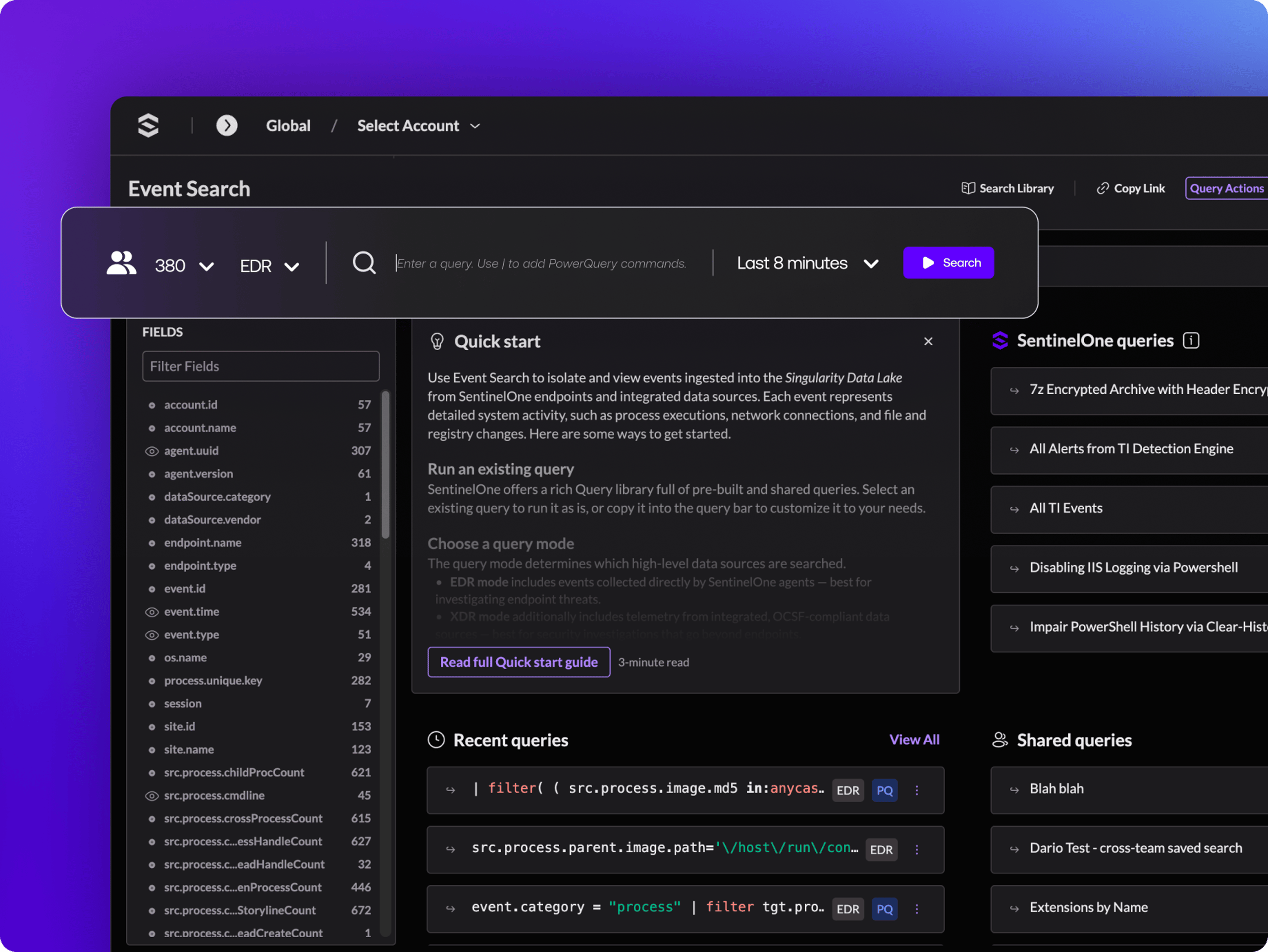
Task: Click the Filter Fields input box
Action: (261, 366)
